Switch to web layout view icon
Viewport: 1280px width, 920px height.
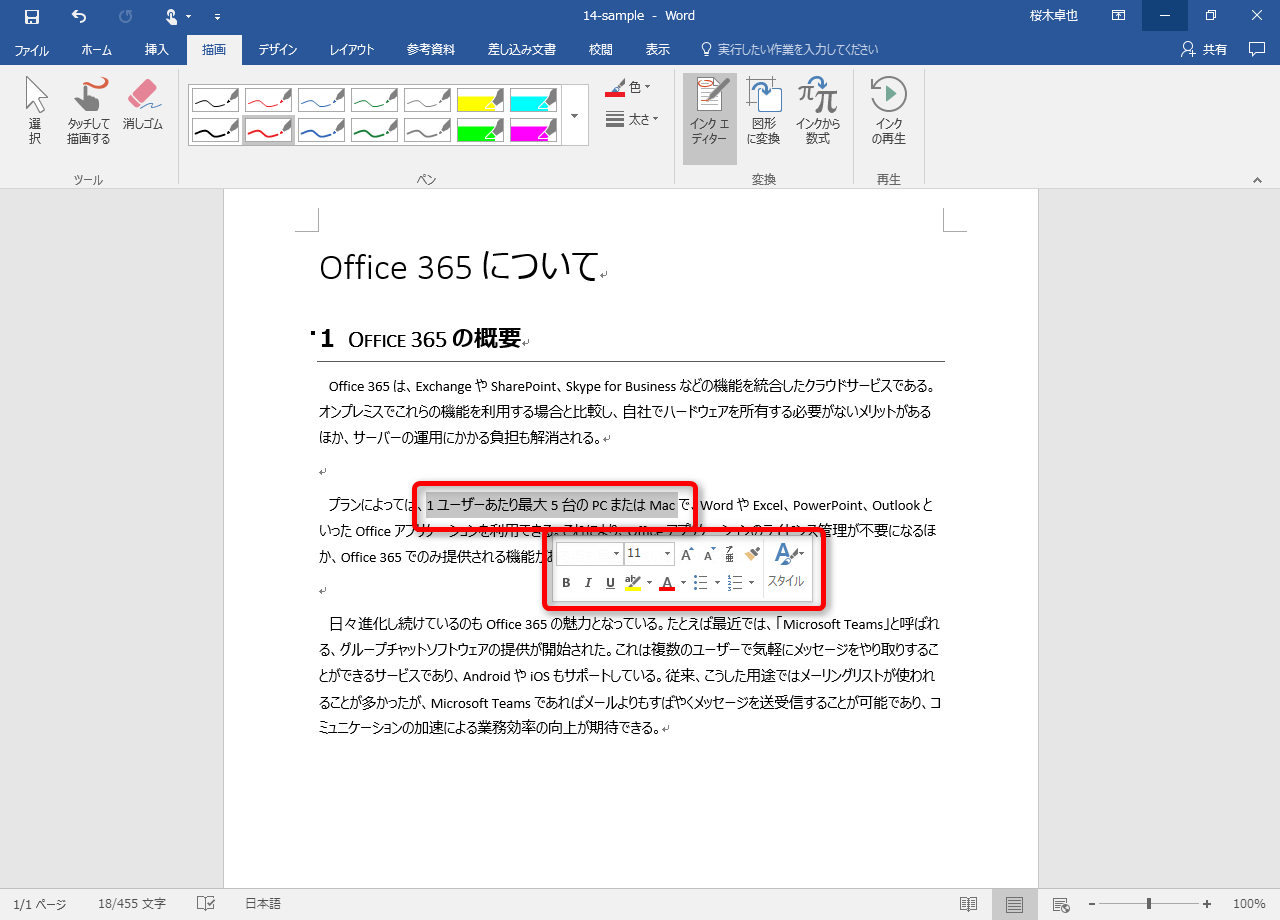(1061, 904)
